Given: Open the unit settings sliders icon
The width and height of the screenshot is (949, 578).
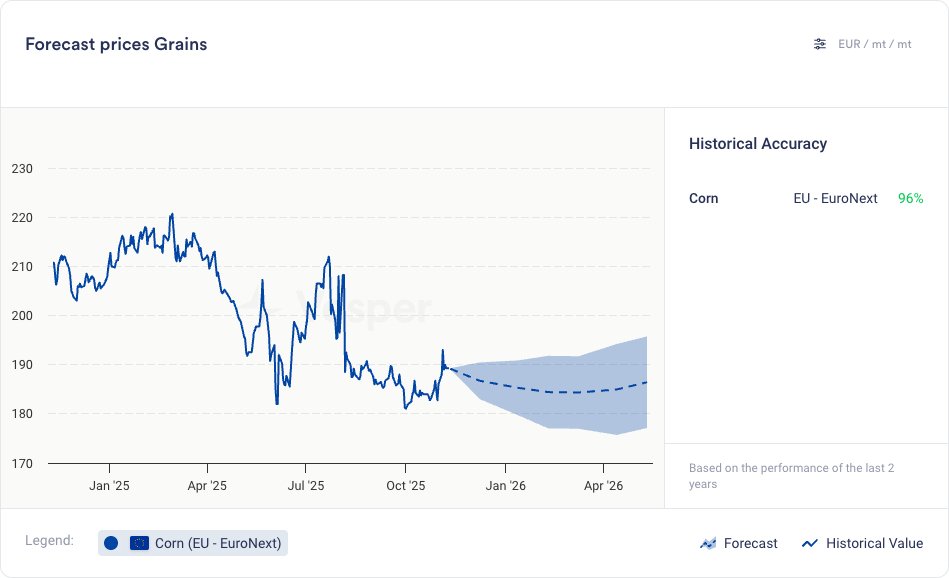Looking at the screenshot, I should click(820, 44).
